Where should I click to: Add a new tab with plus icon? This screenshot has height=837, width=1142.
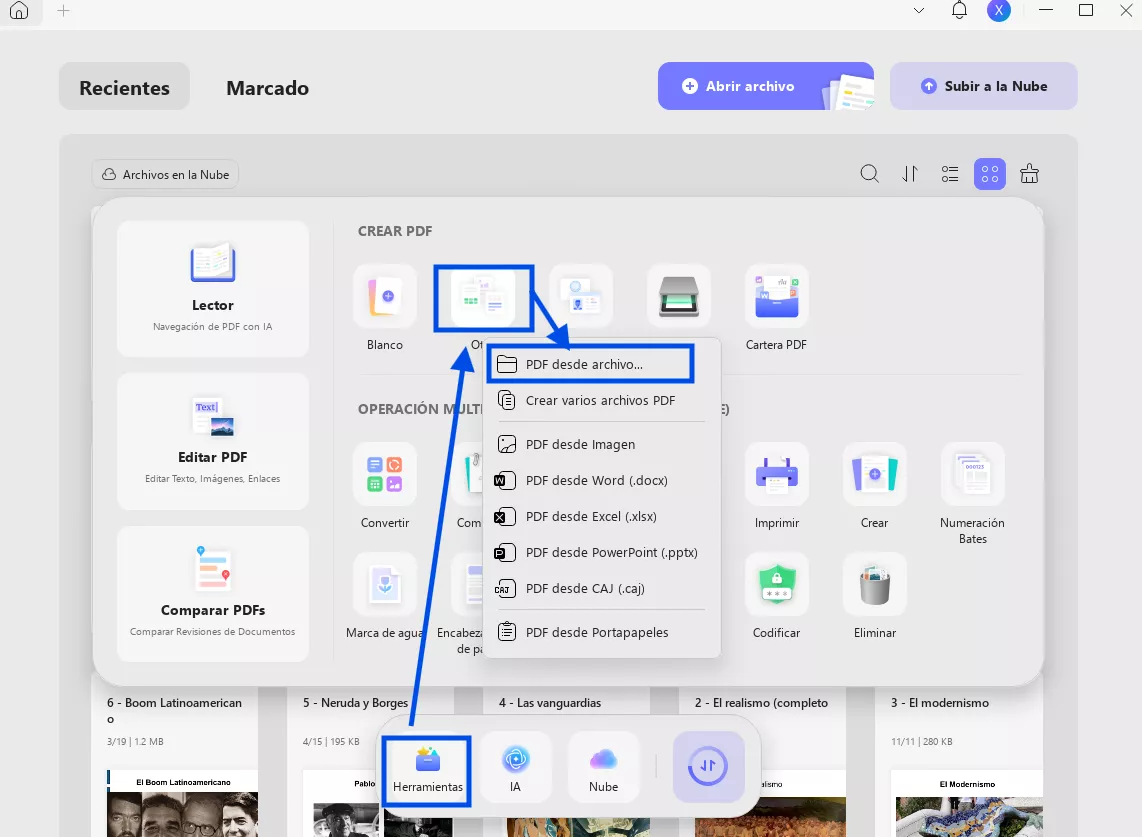[63, 11]
